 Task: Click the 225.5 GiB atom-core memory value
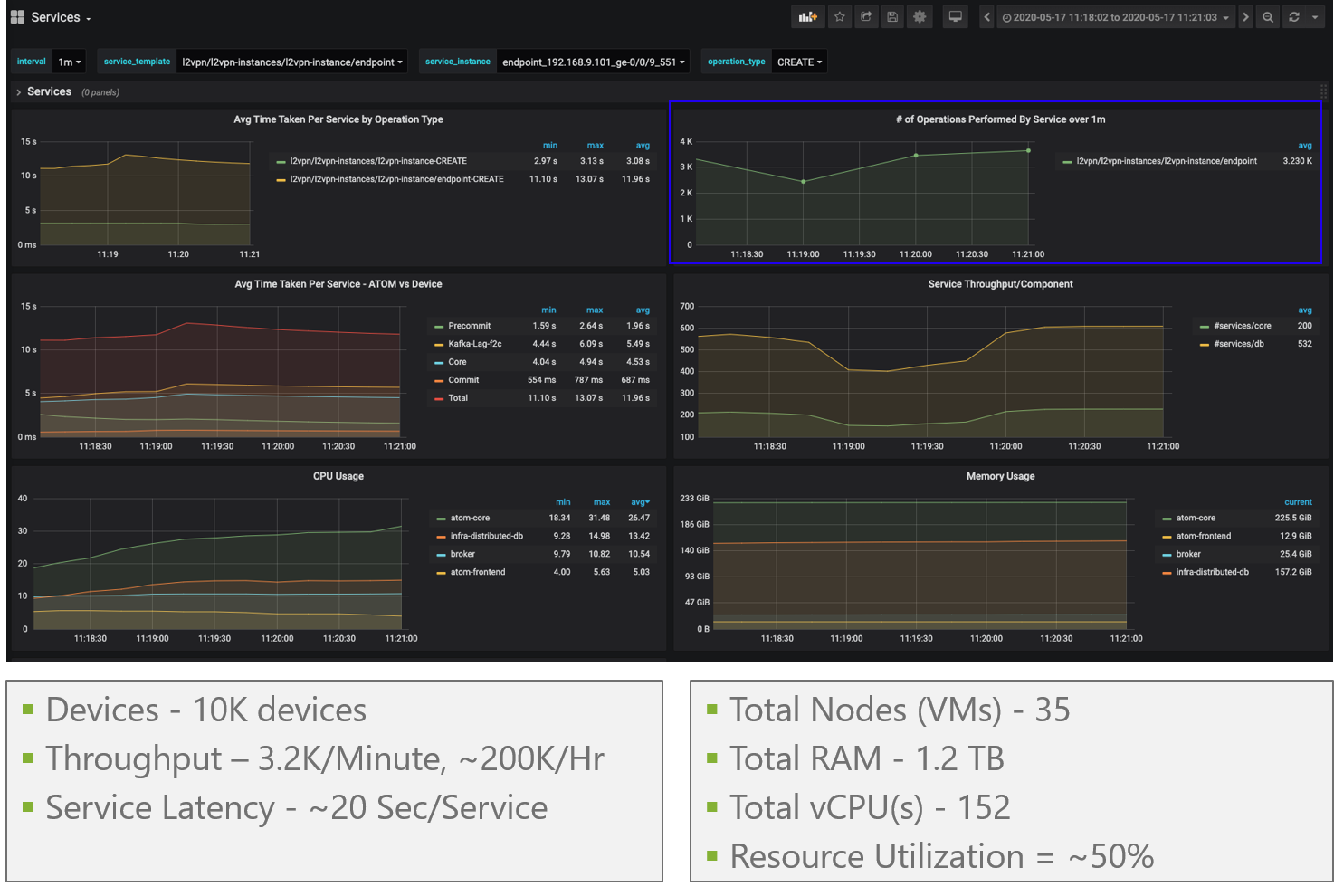1293,519
